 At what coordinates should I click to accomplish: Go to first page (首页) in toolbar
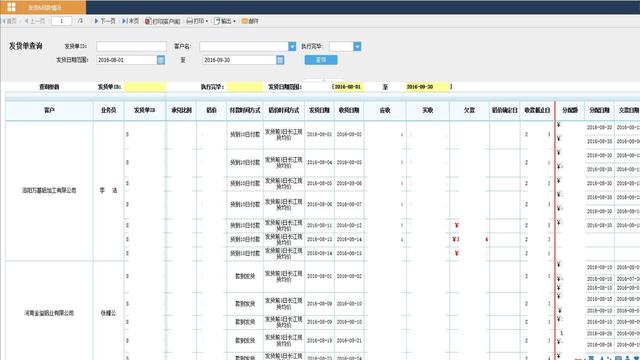[9, 21]
